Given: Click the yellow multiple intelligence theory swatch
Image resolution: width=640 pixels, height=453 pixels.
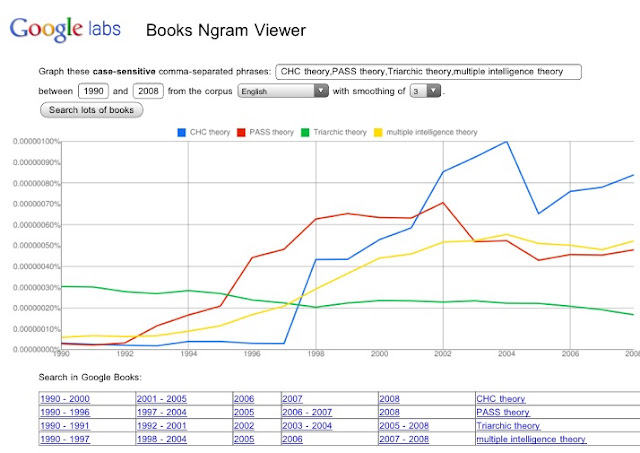Looking at the screenshot, I should [378, 132].
